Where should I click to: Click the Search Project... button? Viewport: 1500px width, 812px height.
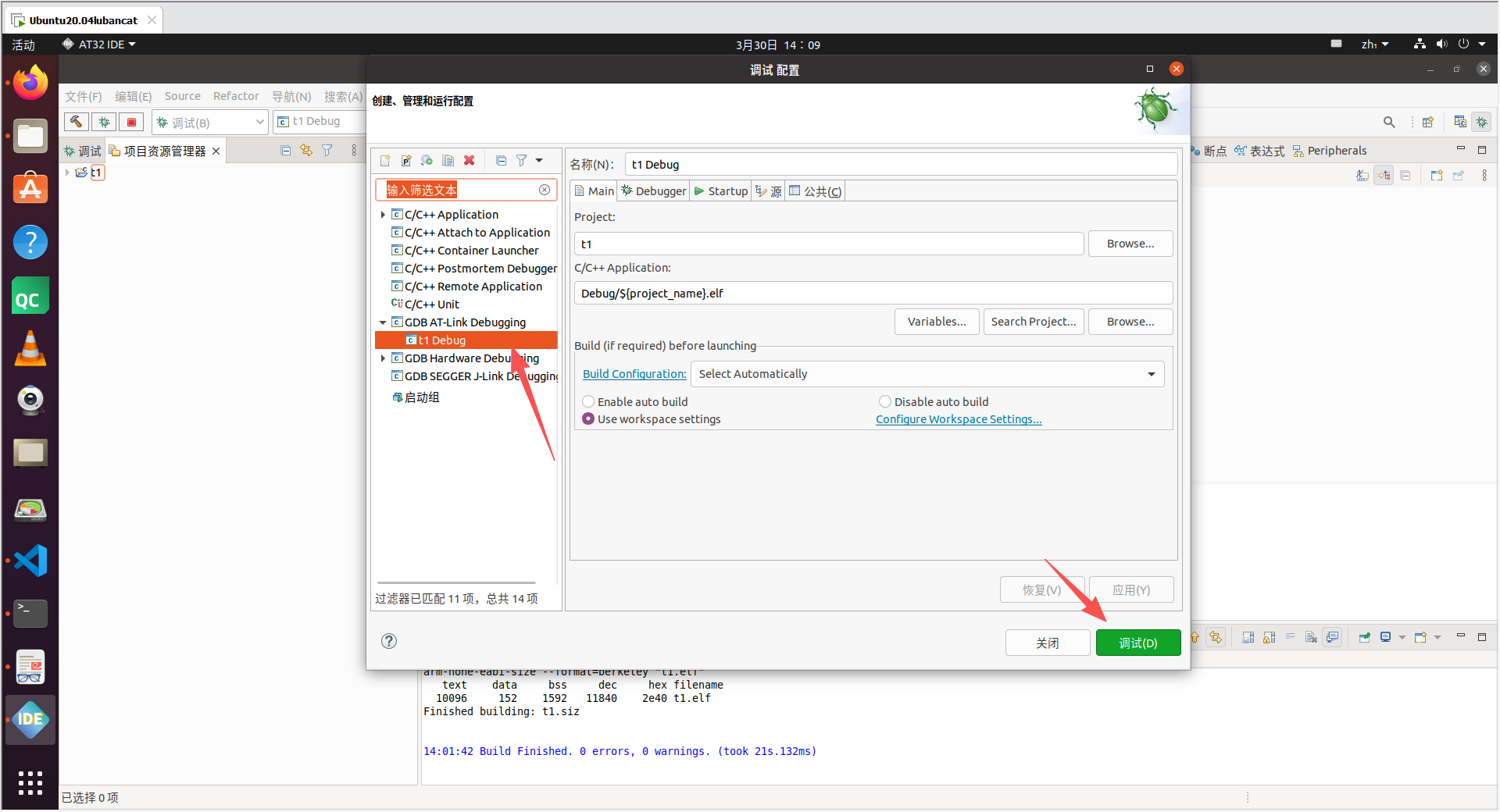pos(1034,322)
